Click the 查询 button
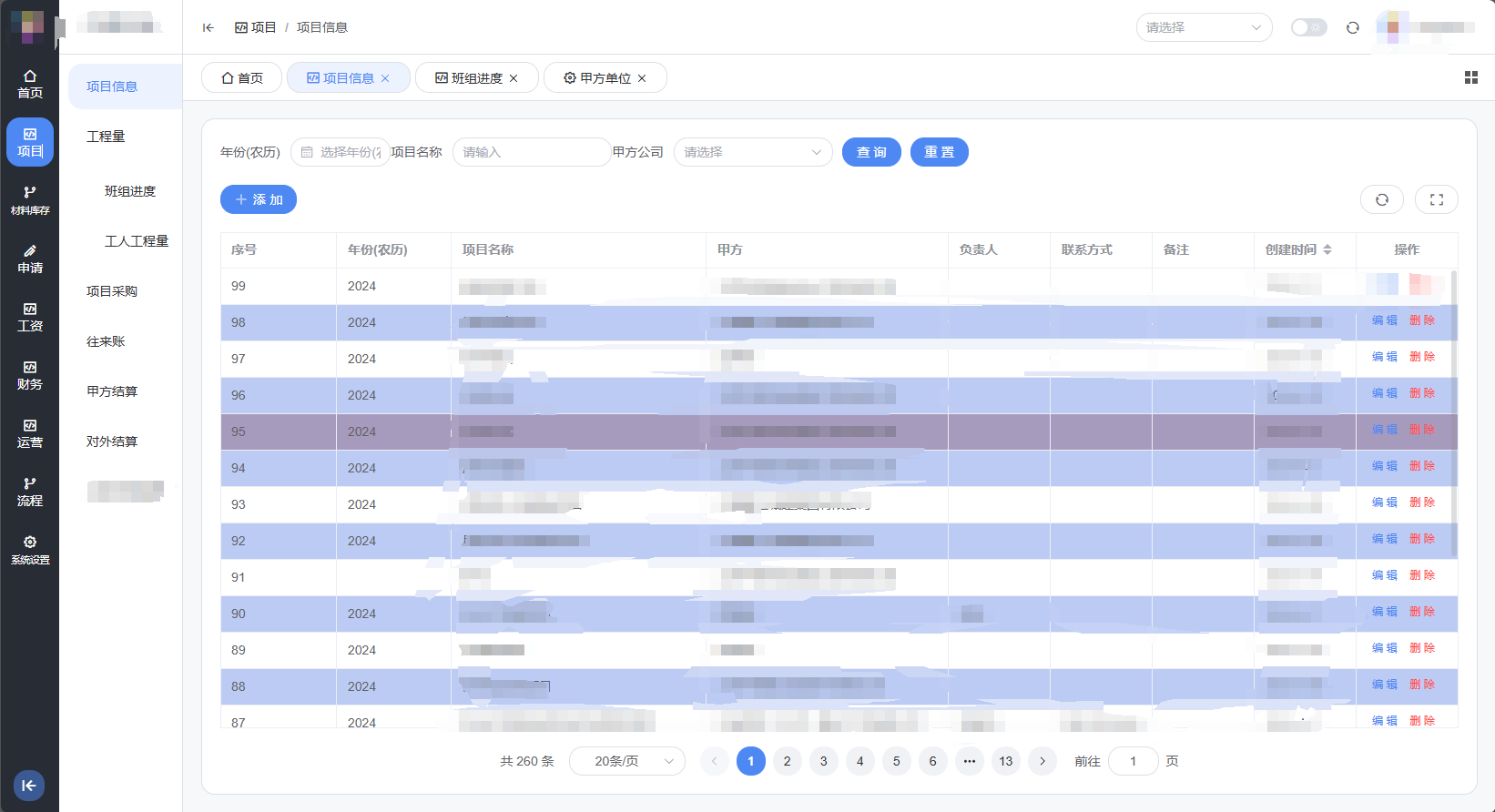1495x812 pixels. pos(871,152)
